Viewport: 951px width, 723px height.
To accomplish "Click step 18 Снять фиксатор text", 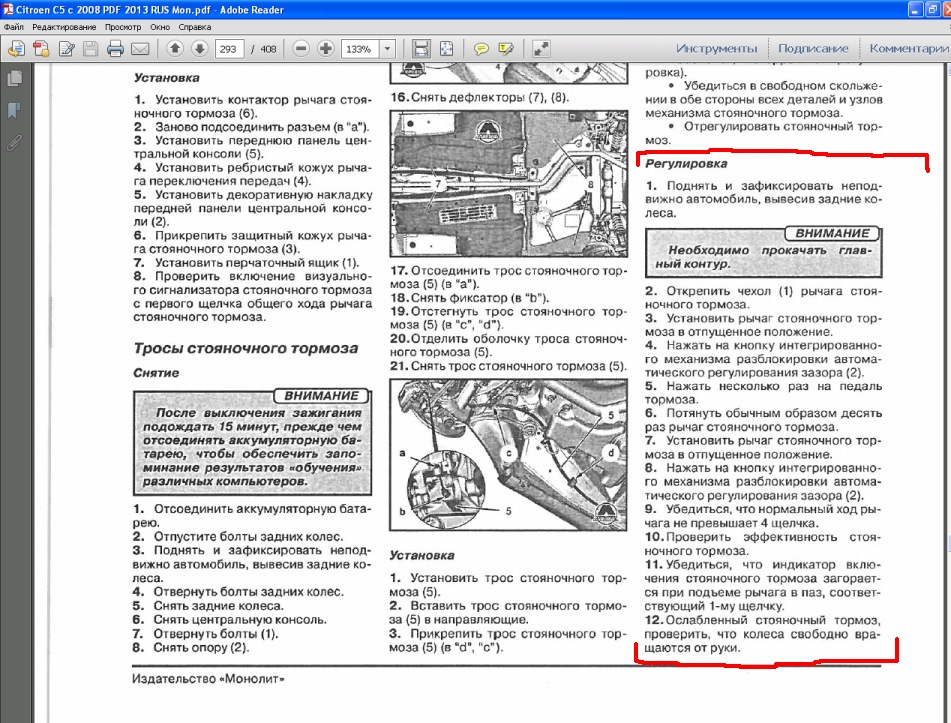I will pos(469,298).
